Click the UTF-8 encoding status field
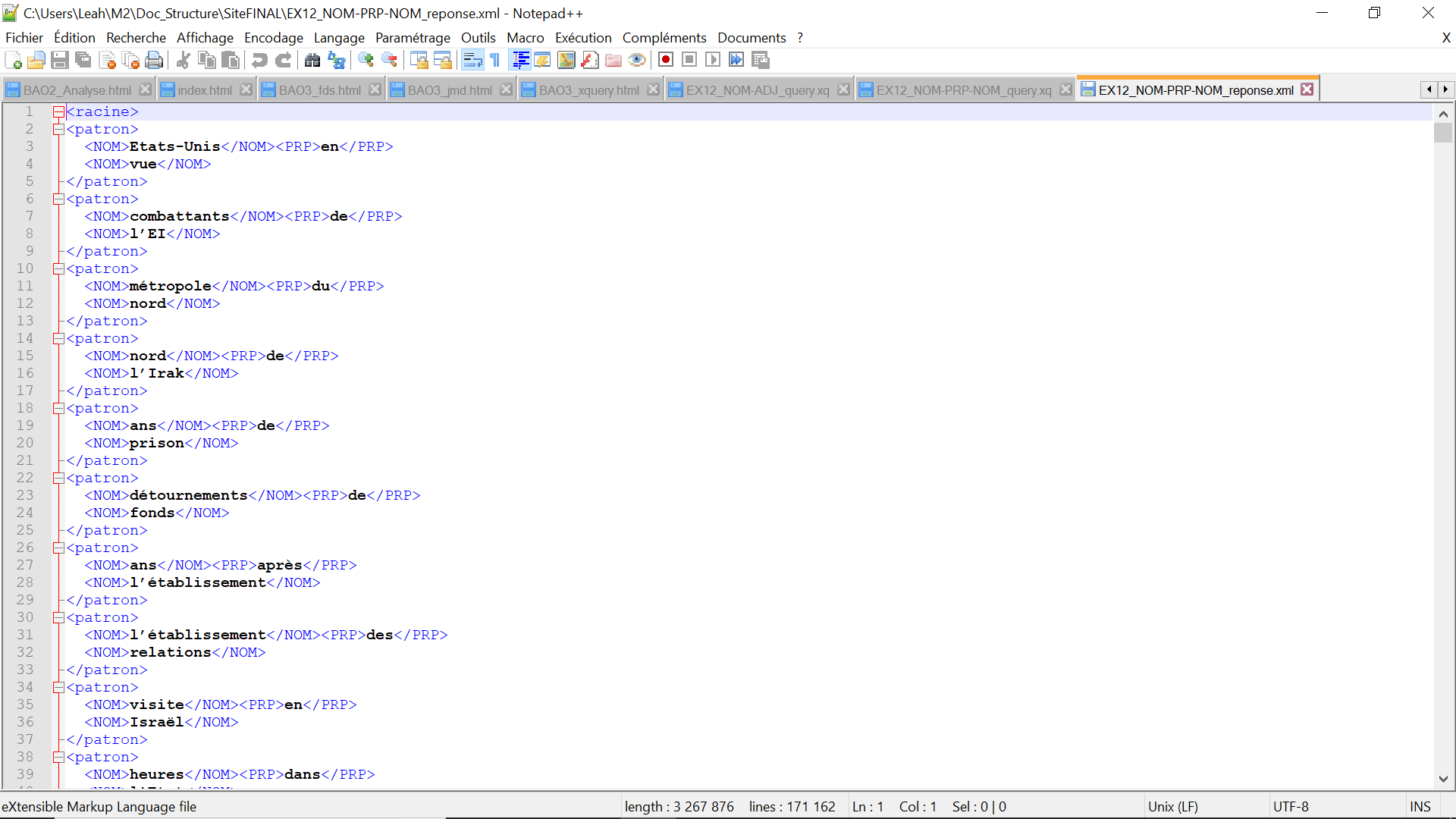1456x819 pixels. (1291, 807)
